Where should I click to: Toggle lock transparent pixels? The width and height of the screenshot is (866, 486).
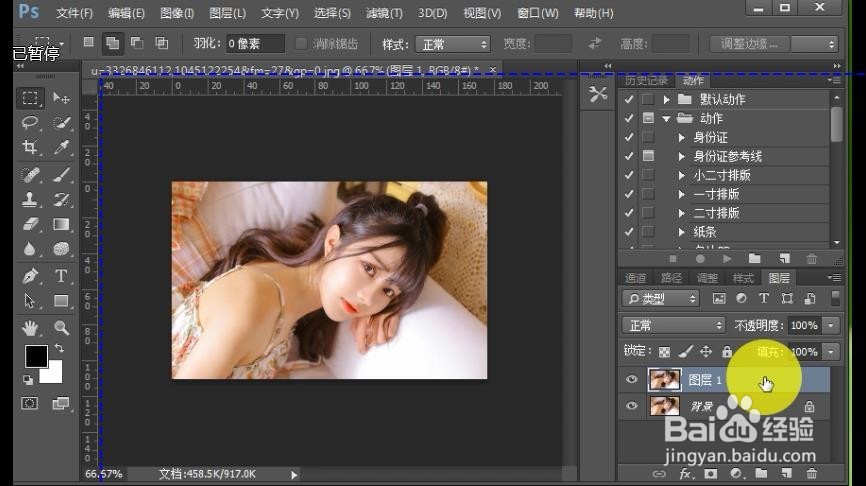(x=664, y=352)
